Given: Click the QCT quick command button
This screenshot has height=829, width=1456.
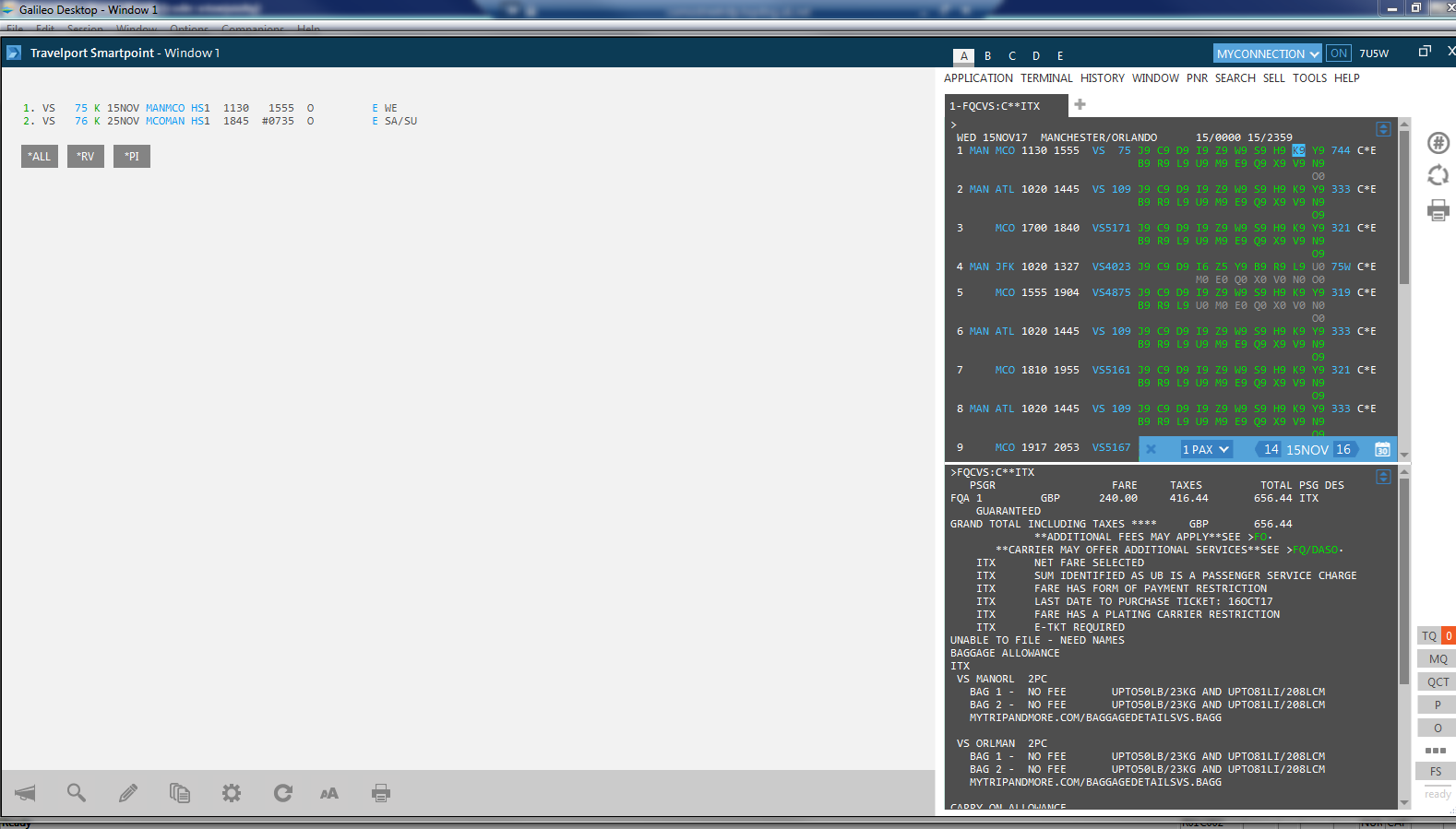Looking at the screenshot, I should [x=1436, y=682].
